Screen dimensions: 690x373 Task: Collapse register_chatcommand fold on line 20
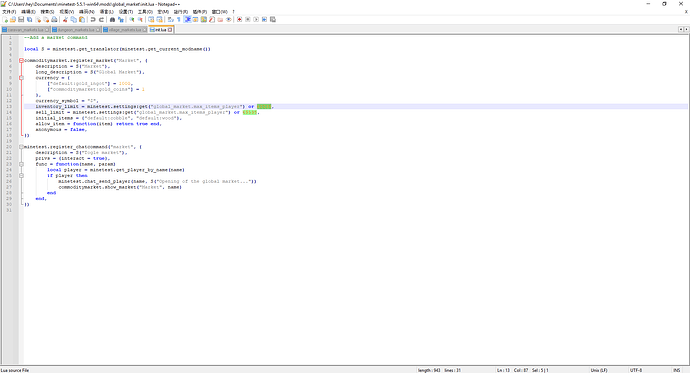pyautogui.click(x=21, y=147)
